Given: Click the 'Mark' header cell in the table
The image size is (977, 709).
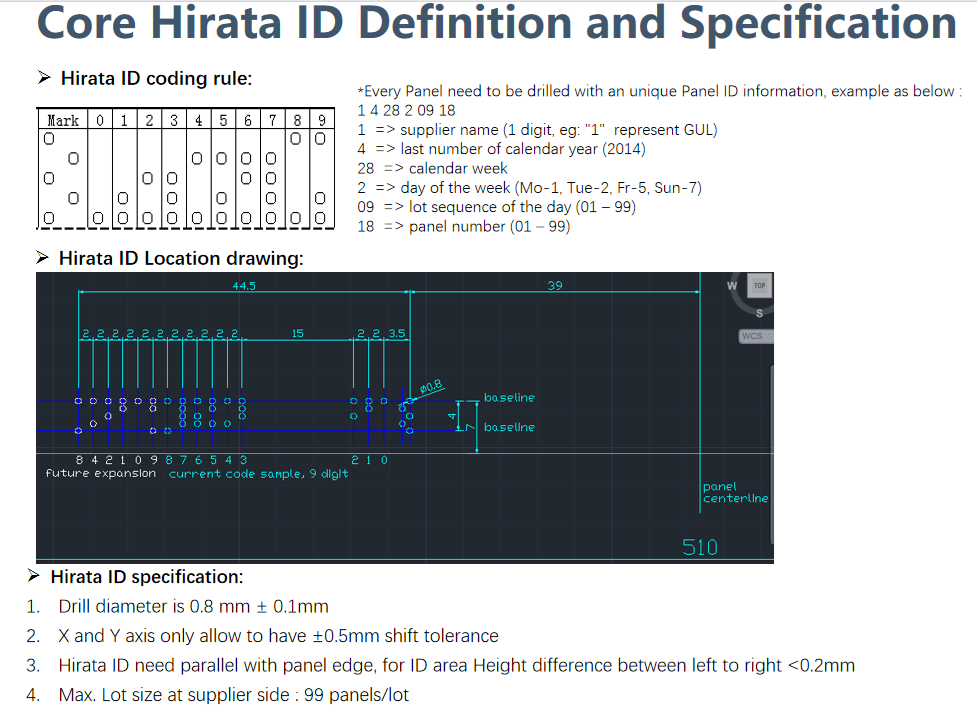Looking at the screenshot, I should (62, 120).
